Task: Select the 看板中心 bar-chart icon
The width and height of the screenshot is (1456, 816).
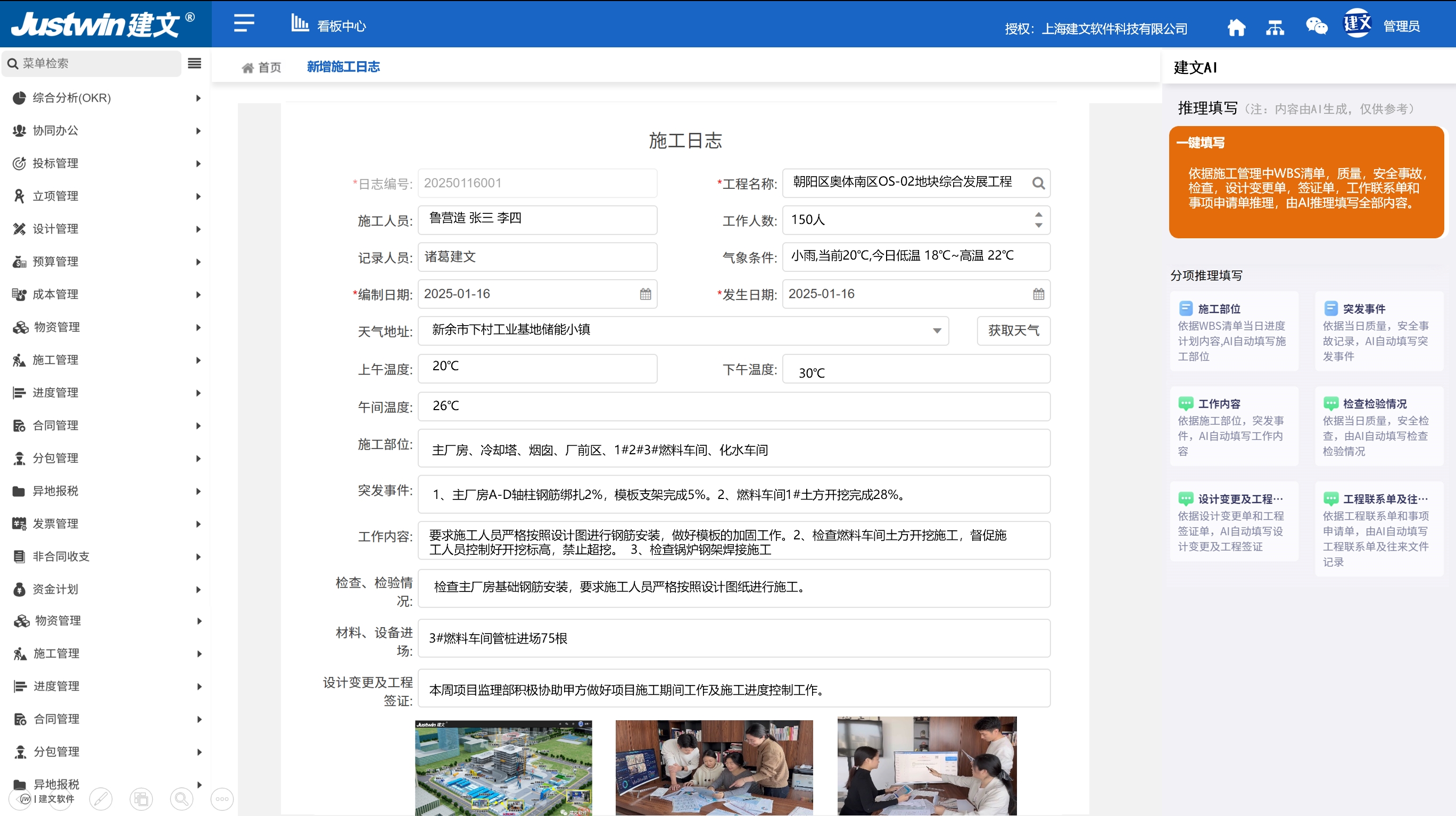Action: pos(300,24)
